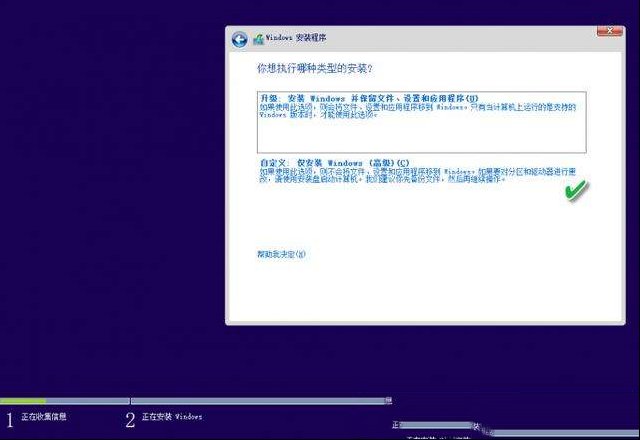Click the step 2 正在安装 Windows label
Viewport: 640px width, 440px height.
coord(172,417)
